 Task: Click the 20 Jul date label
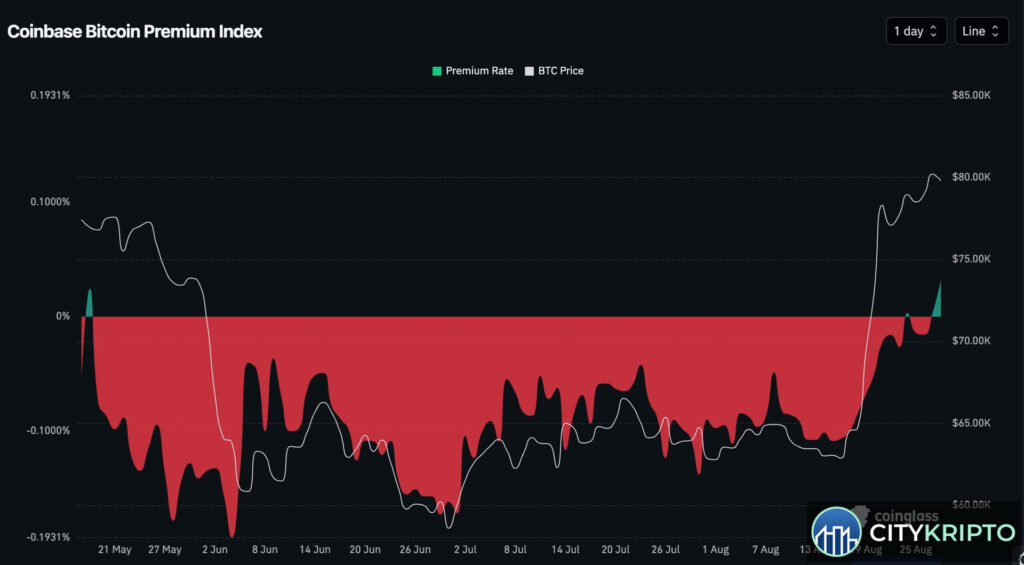[x=615, y=550]
